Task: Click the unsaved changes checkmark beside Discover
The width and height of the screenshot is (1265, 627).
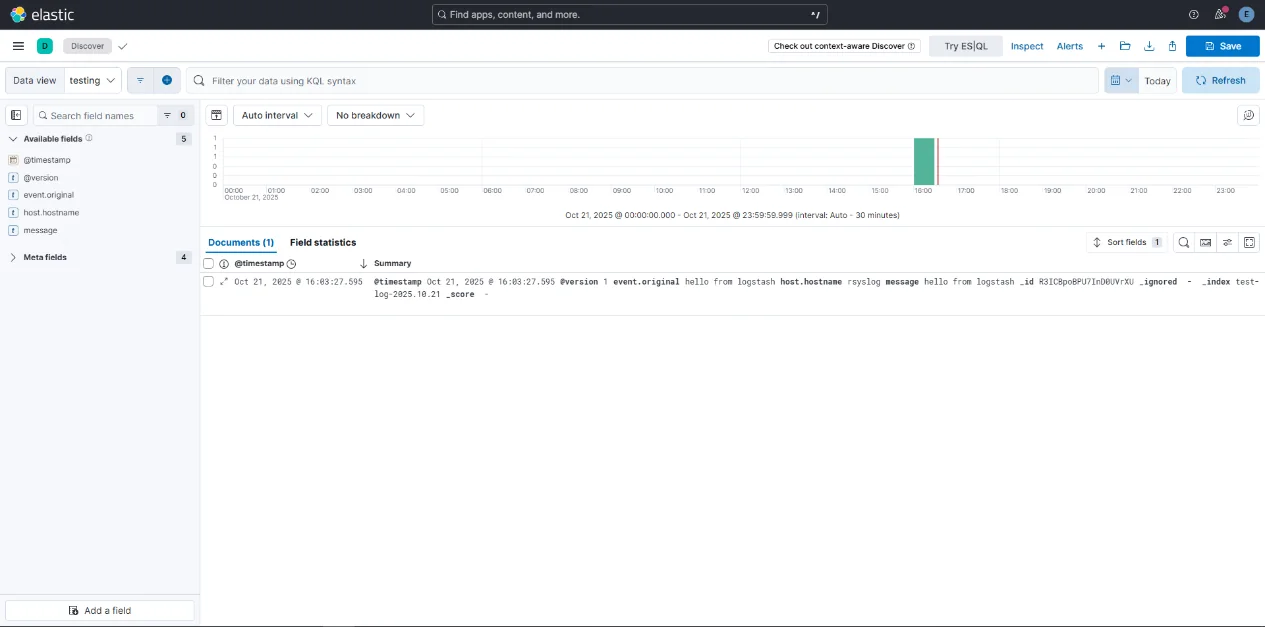Action: [123, 46]
